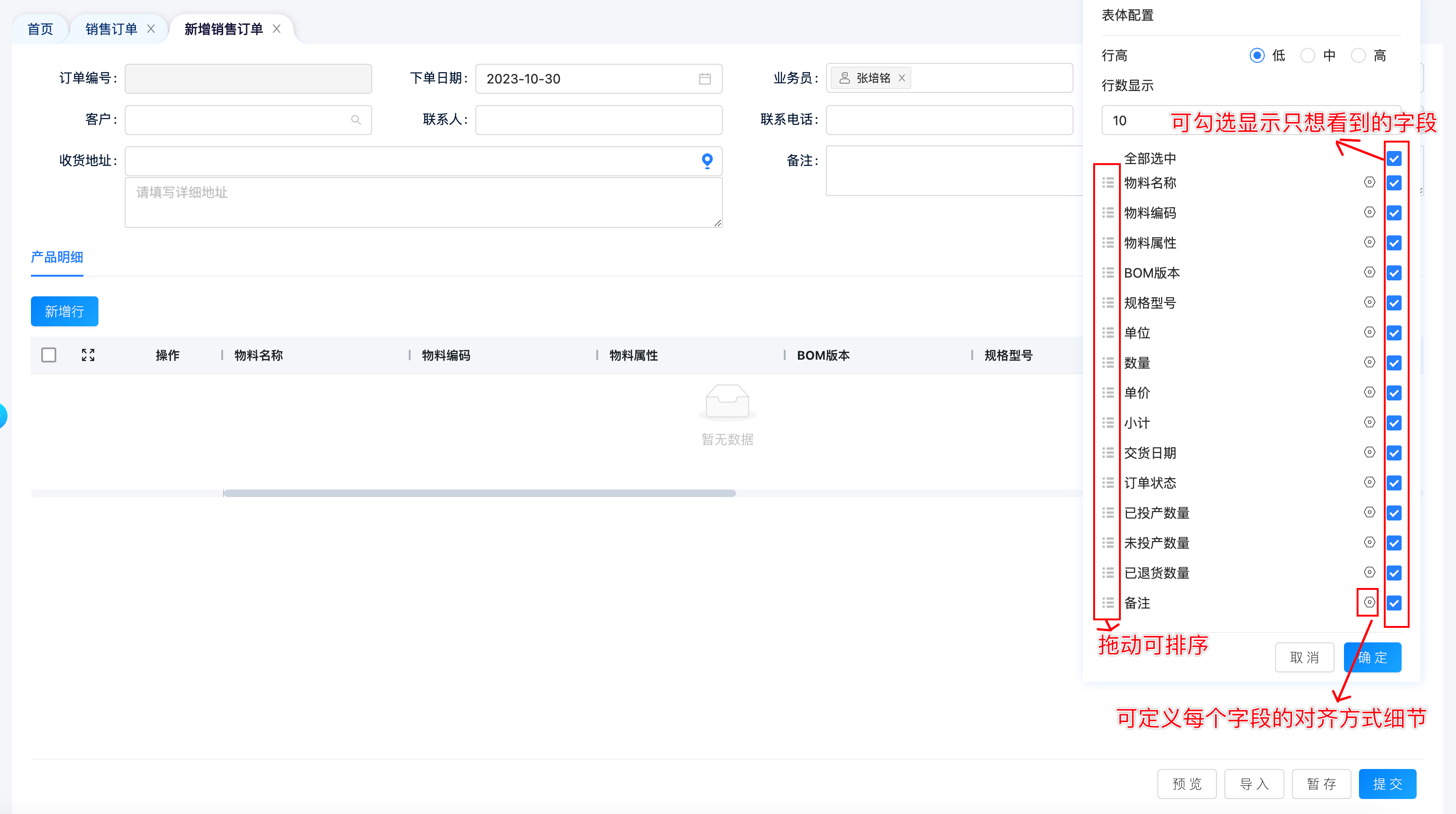Uncheck the 订单状态 field checkbox
The height and width of the screenshot is (814, 1456).
pos(1394,483)
